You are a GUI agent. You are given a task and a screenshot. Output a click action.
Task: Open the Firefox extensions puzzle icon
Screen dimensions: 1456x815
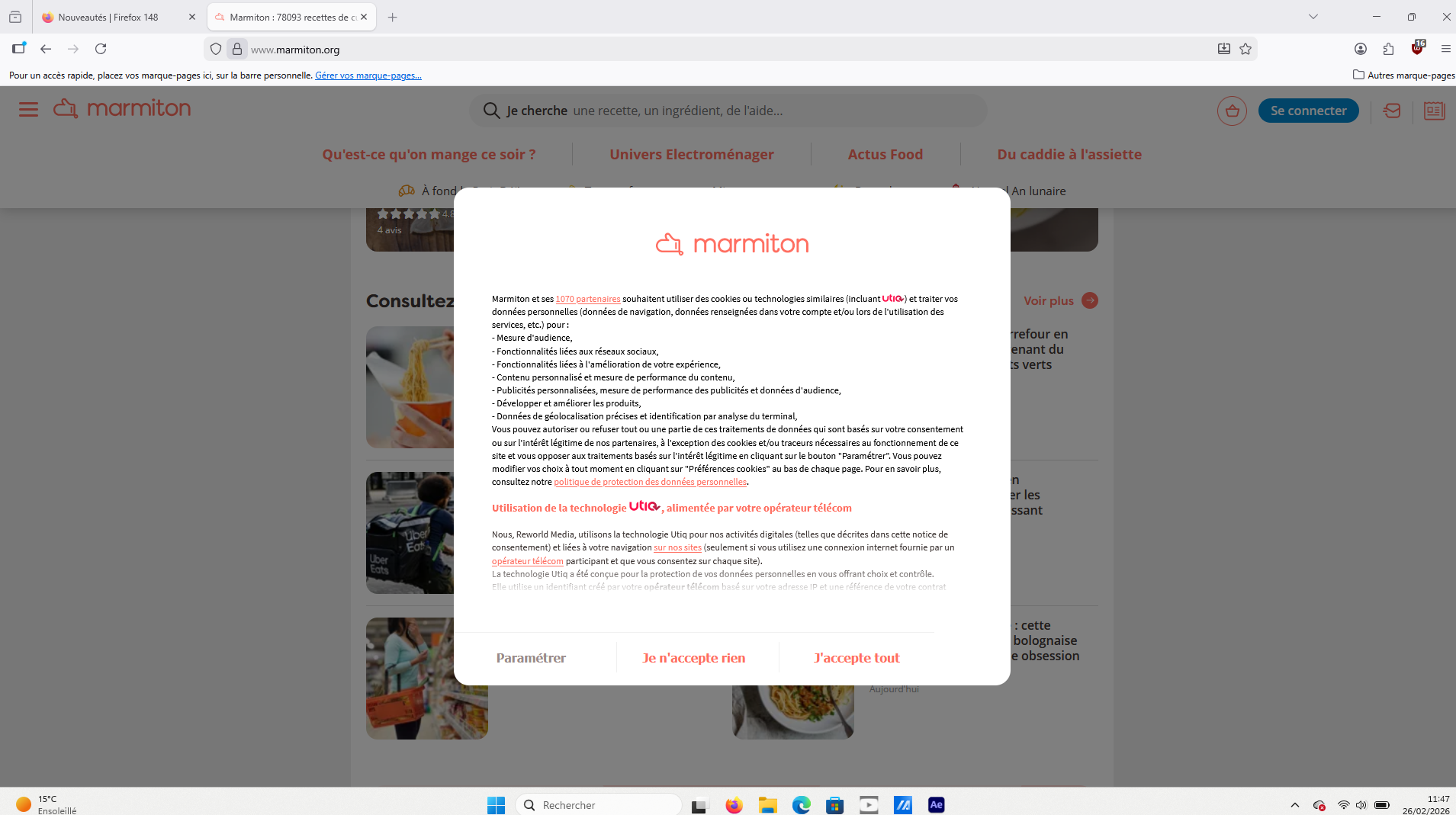pyautogui.click(x=1388, y=49)
